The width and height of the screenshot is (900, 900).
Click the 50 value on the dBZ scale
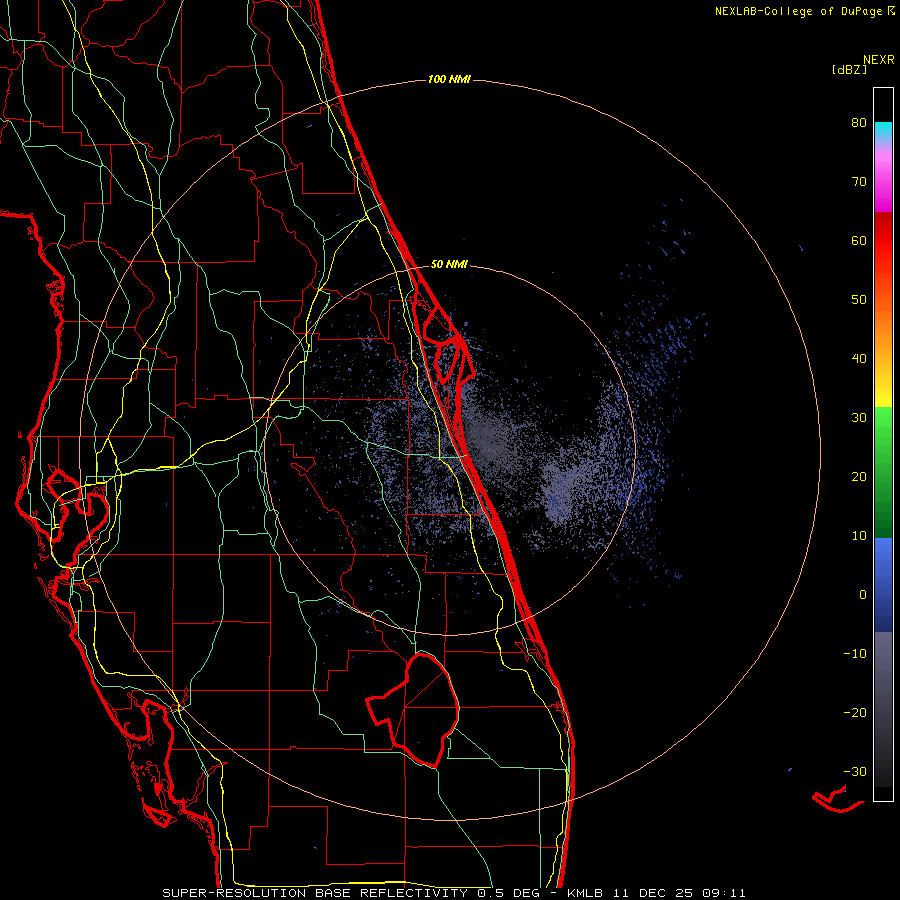(859, 300)
